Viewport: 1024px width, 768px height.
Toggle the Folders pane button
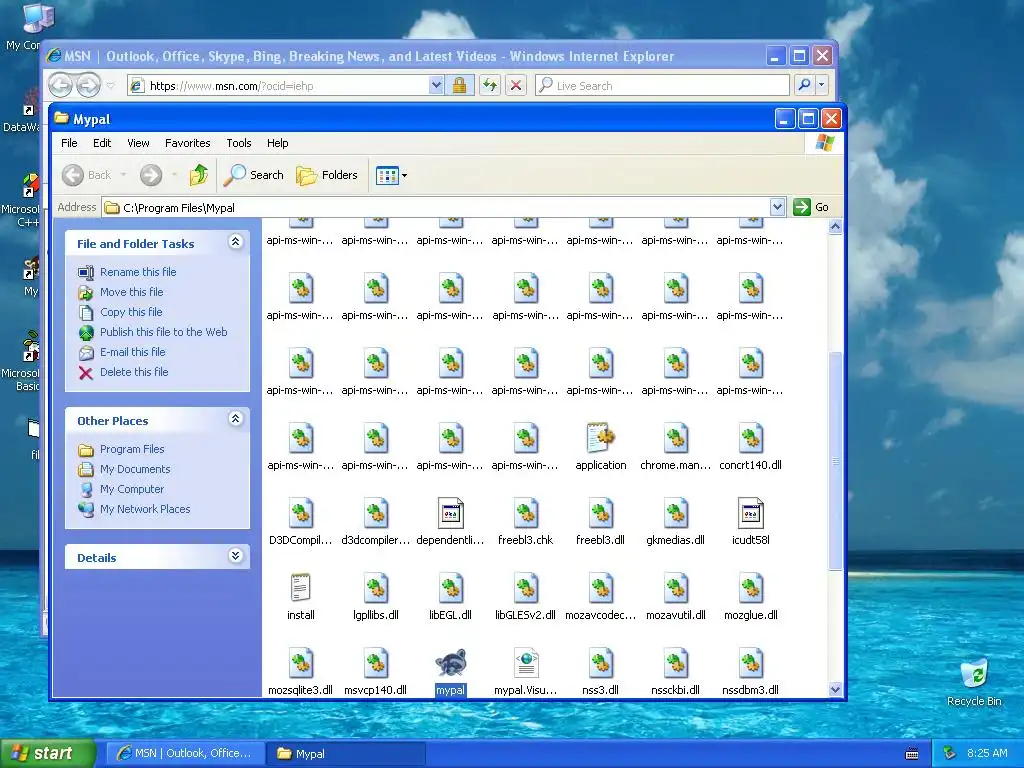tap(327, 175)
